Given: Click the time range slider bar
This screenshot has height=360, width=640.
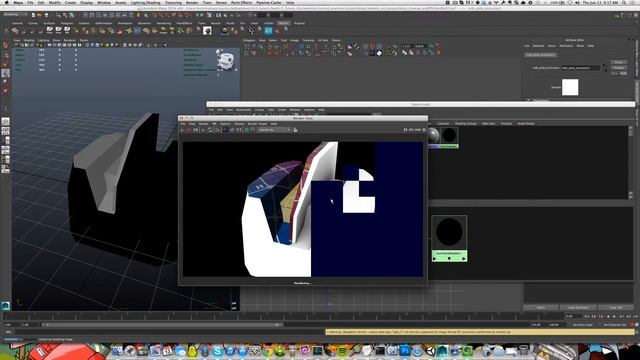Looking at the screenshot, I should click(x=162, y=325).
